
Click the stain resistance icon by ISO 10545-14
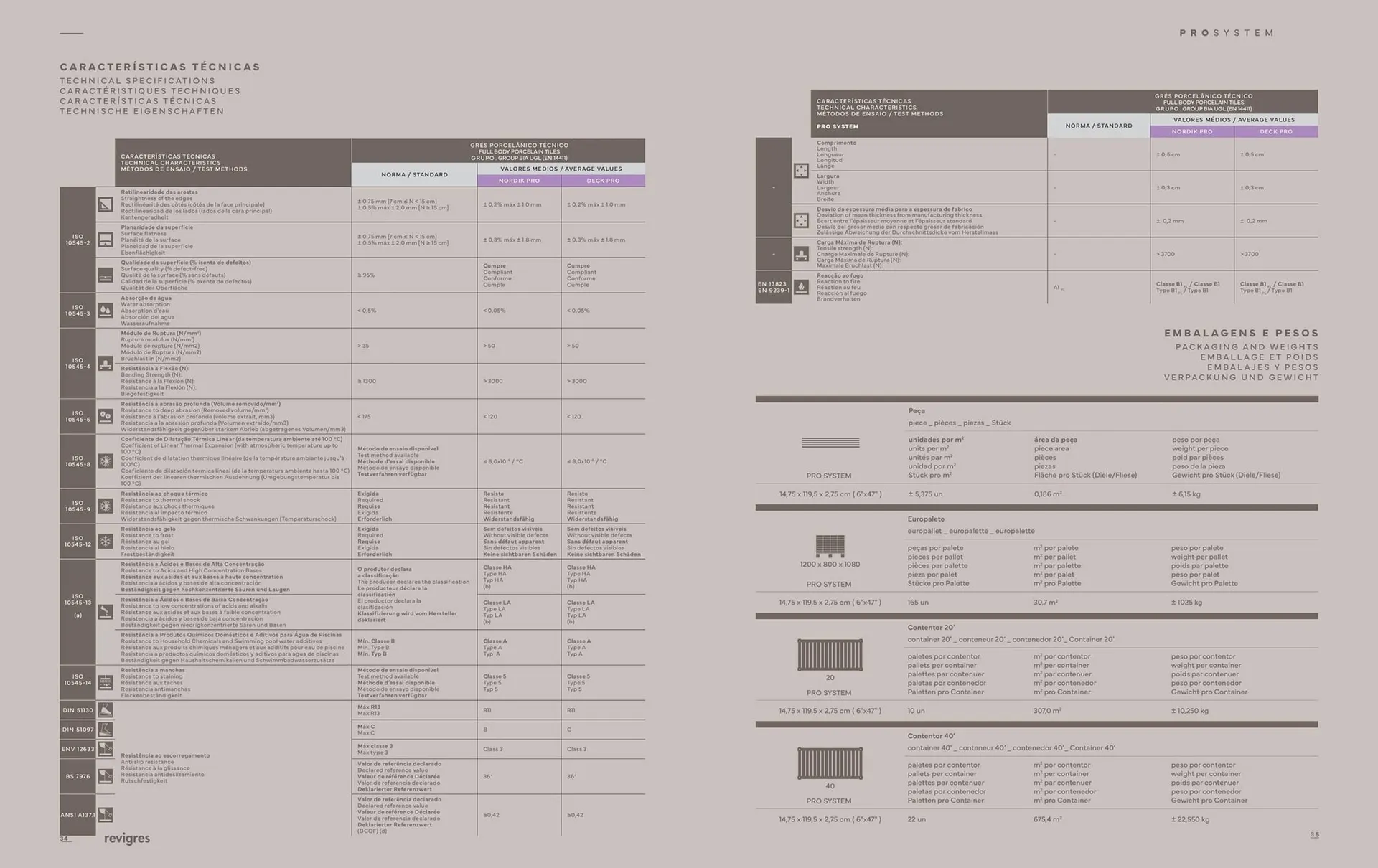[x=106, y=682]
